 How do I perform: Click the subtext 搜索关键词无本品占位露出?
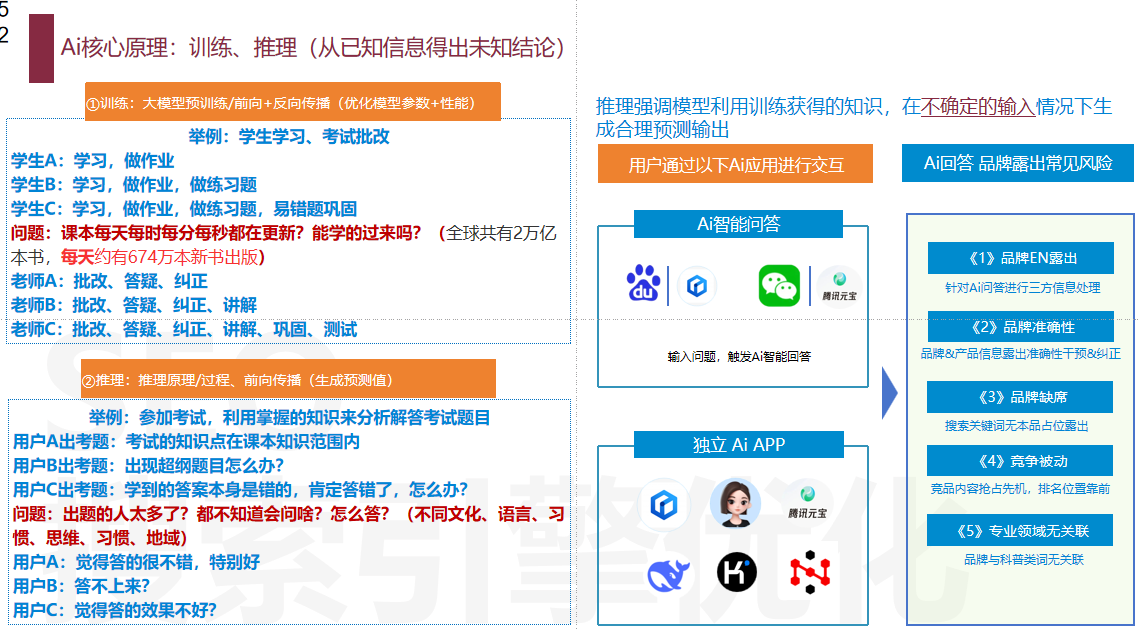click(1016, 426)
